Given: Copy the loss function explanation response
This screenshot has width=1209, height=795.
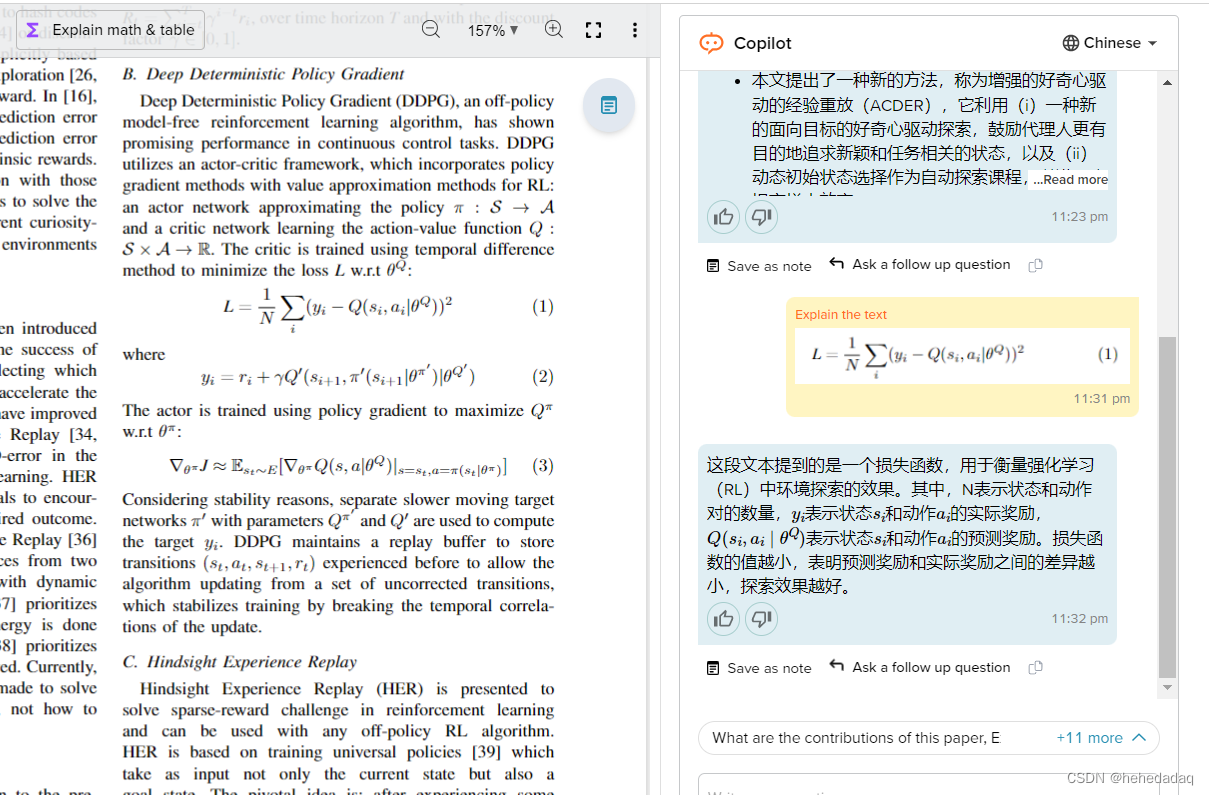Looking at the screenshot, I should [1035, 667].
